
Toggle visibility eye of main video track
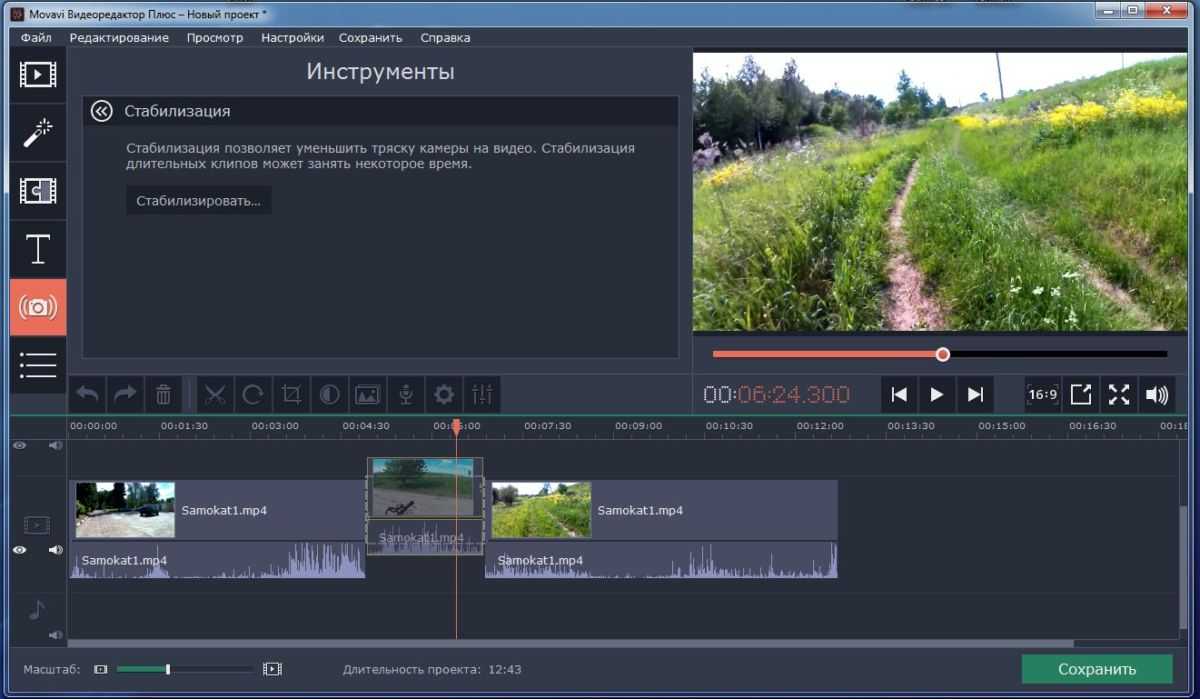pyautogui.click(x=19, y=550)
